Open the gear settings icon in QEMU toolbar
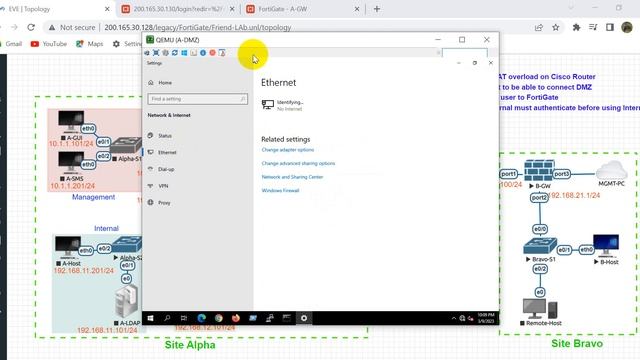The width and height of the screenshot is (640, 360). (165, 53)
